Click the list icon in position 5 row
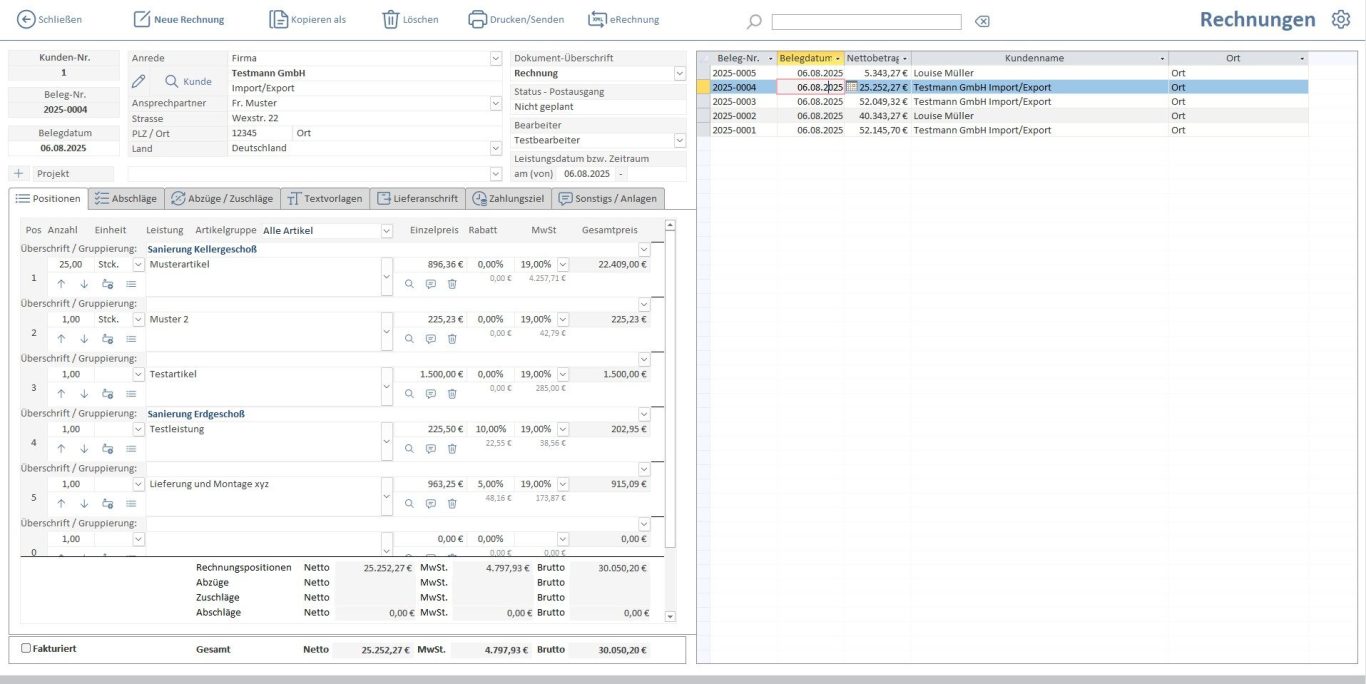 pyautogui.click(x=131, y=504)
